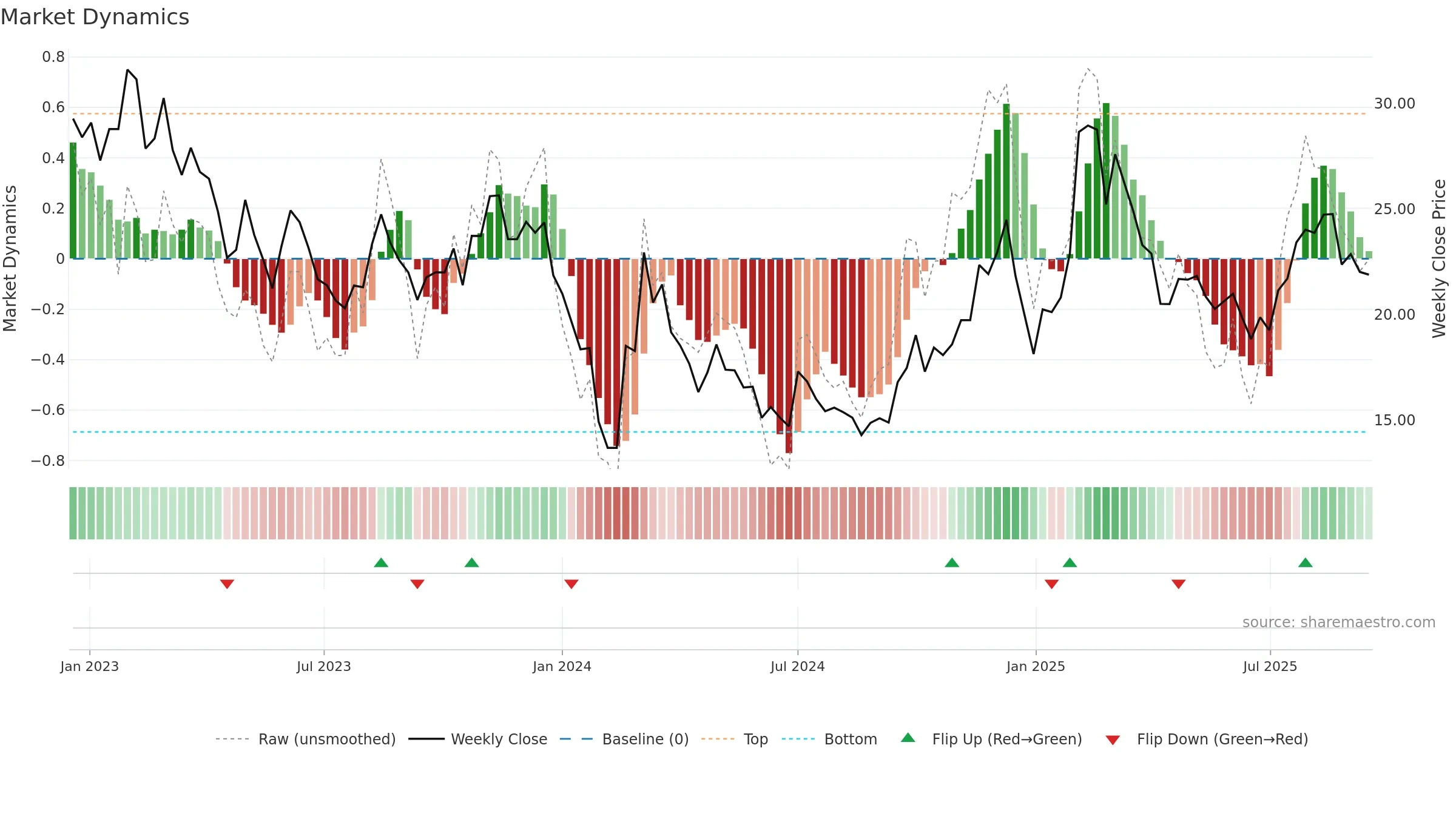
Task: Click the Jul 2025 x-axis label
Action: 1270,666
